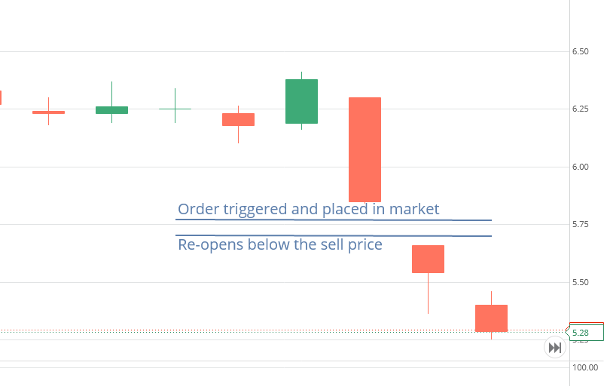Click the 6.00 price axis label
Image resolution: width=604 pixels, height=386 pixels.
coord(580,167)
